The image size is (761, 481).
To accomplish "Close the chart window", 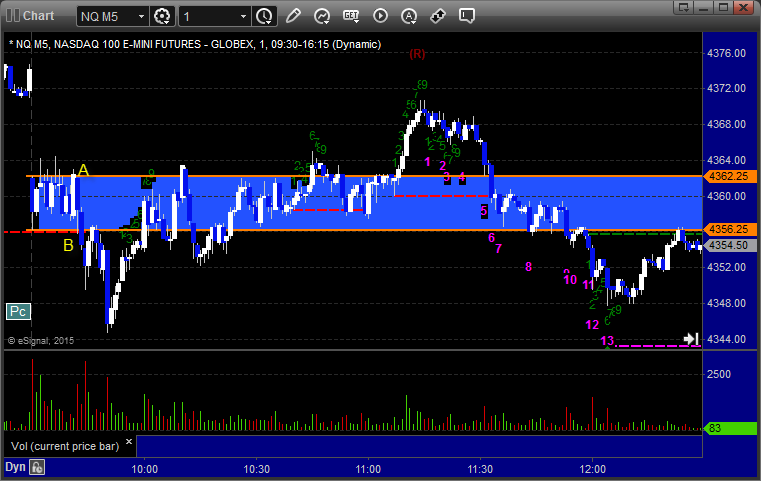I will [x=743, y=7].
